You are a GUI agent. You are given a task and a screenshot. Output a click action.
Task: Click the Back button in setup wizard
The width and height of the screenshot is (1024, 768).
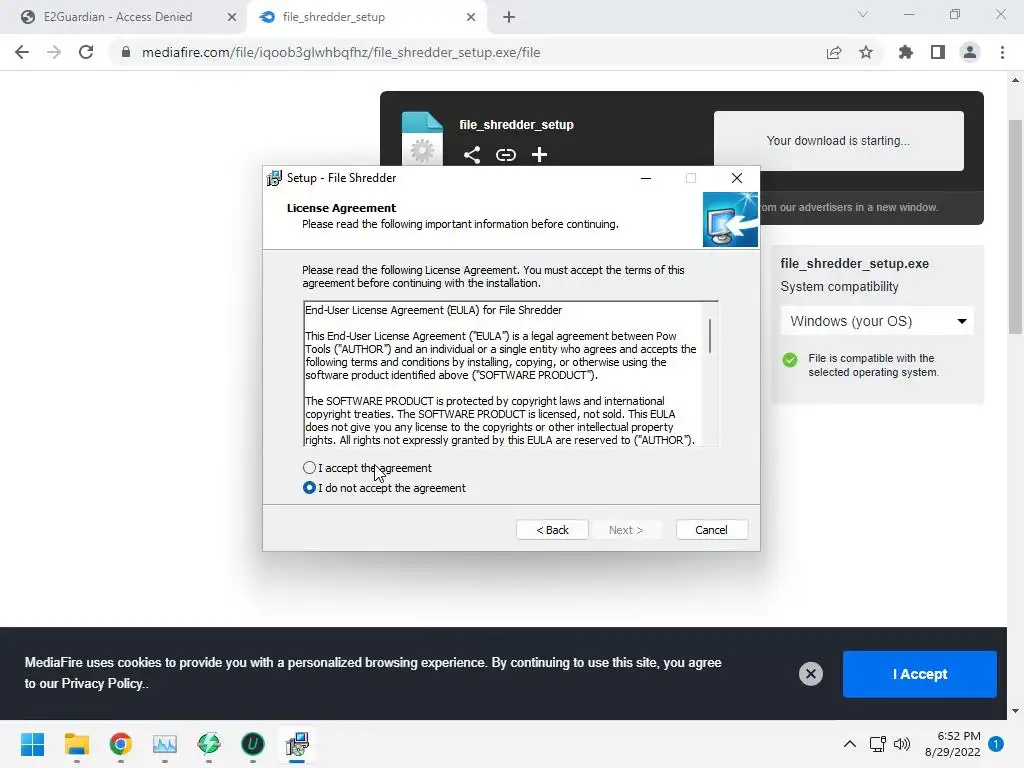552,530
